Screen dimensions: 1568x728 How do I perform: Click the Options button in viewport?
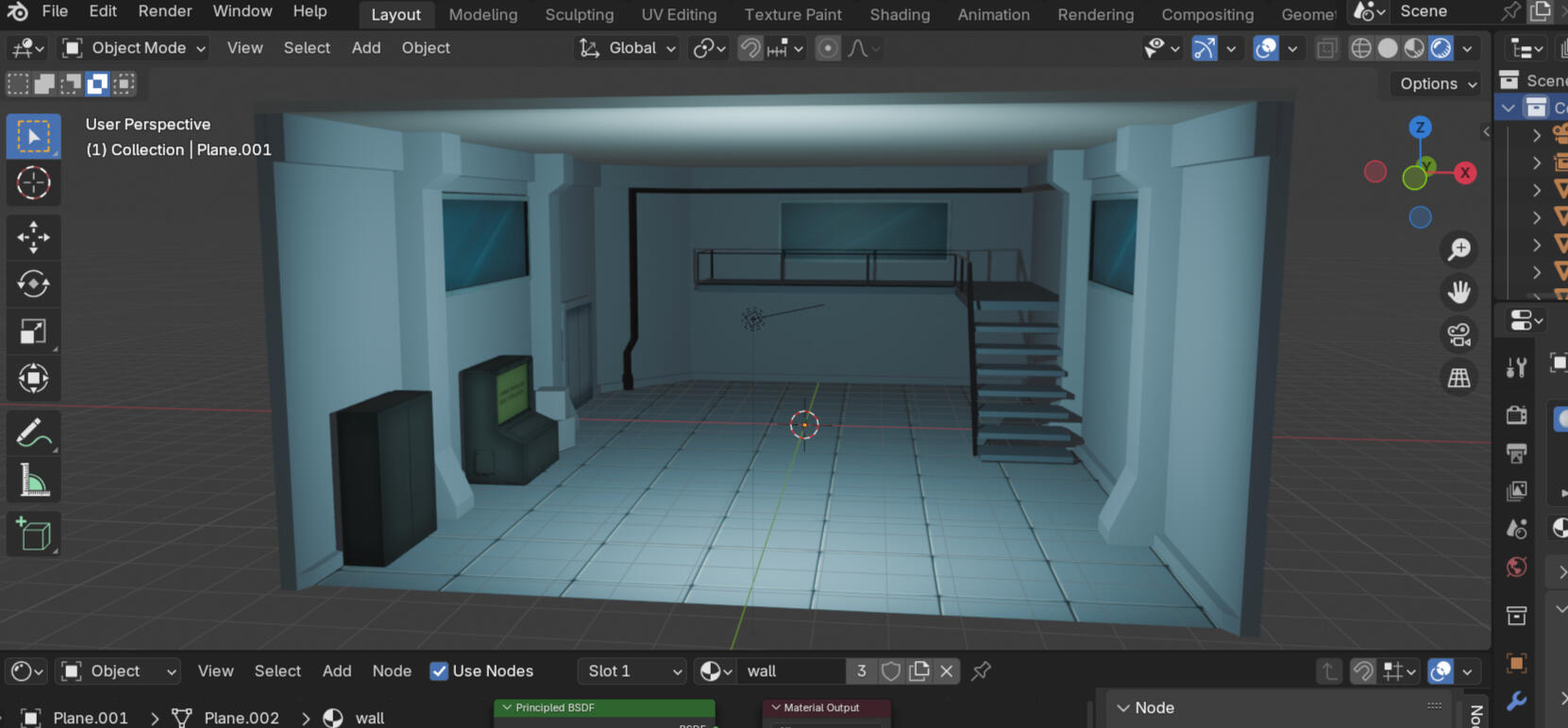pos(1437,84)
